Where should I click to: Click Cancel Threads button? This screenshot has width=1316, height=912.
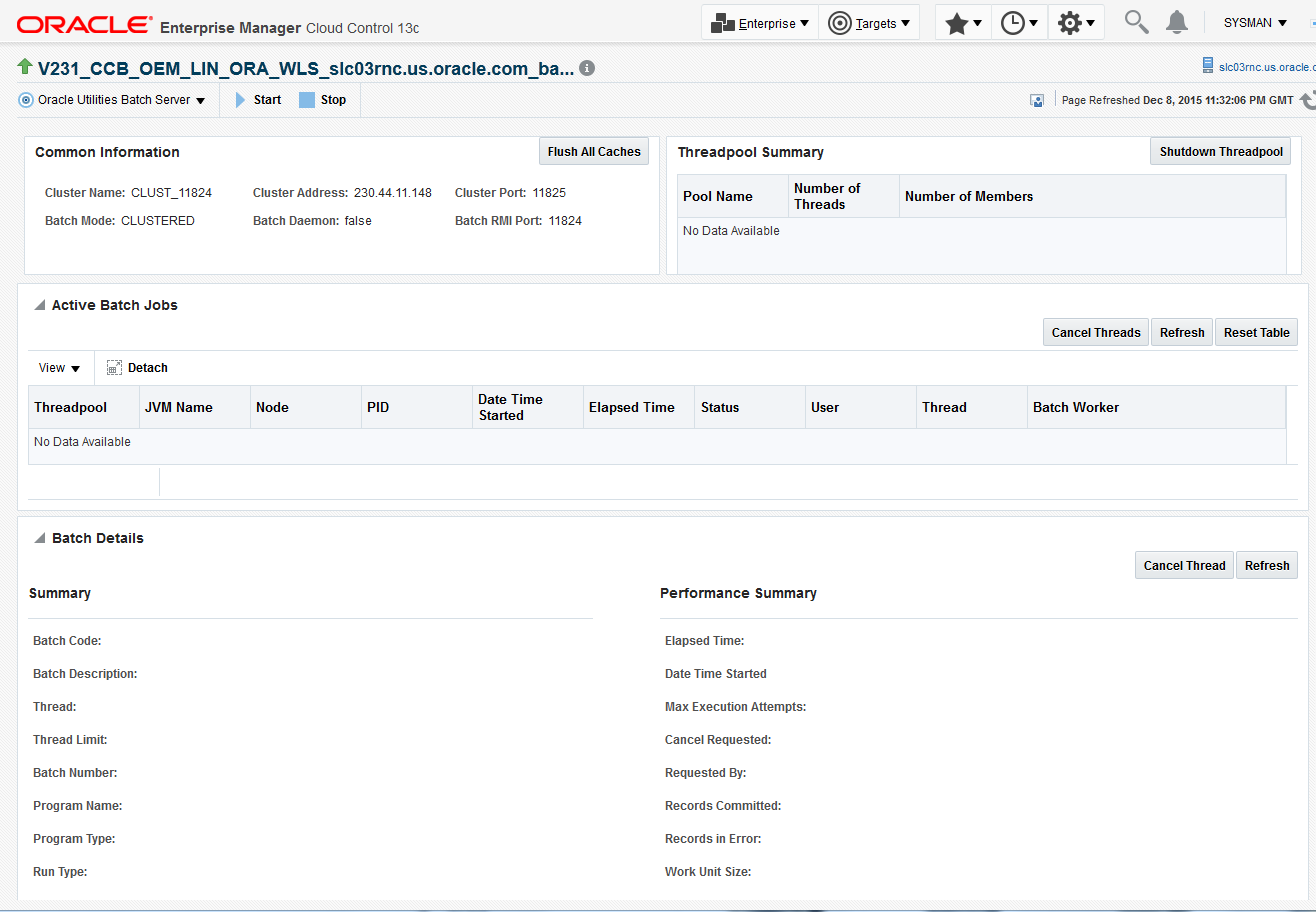tap(1096, 332)
